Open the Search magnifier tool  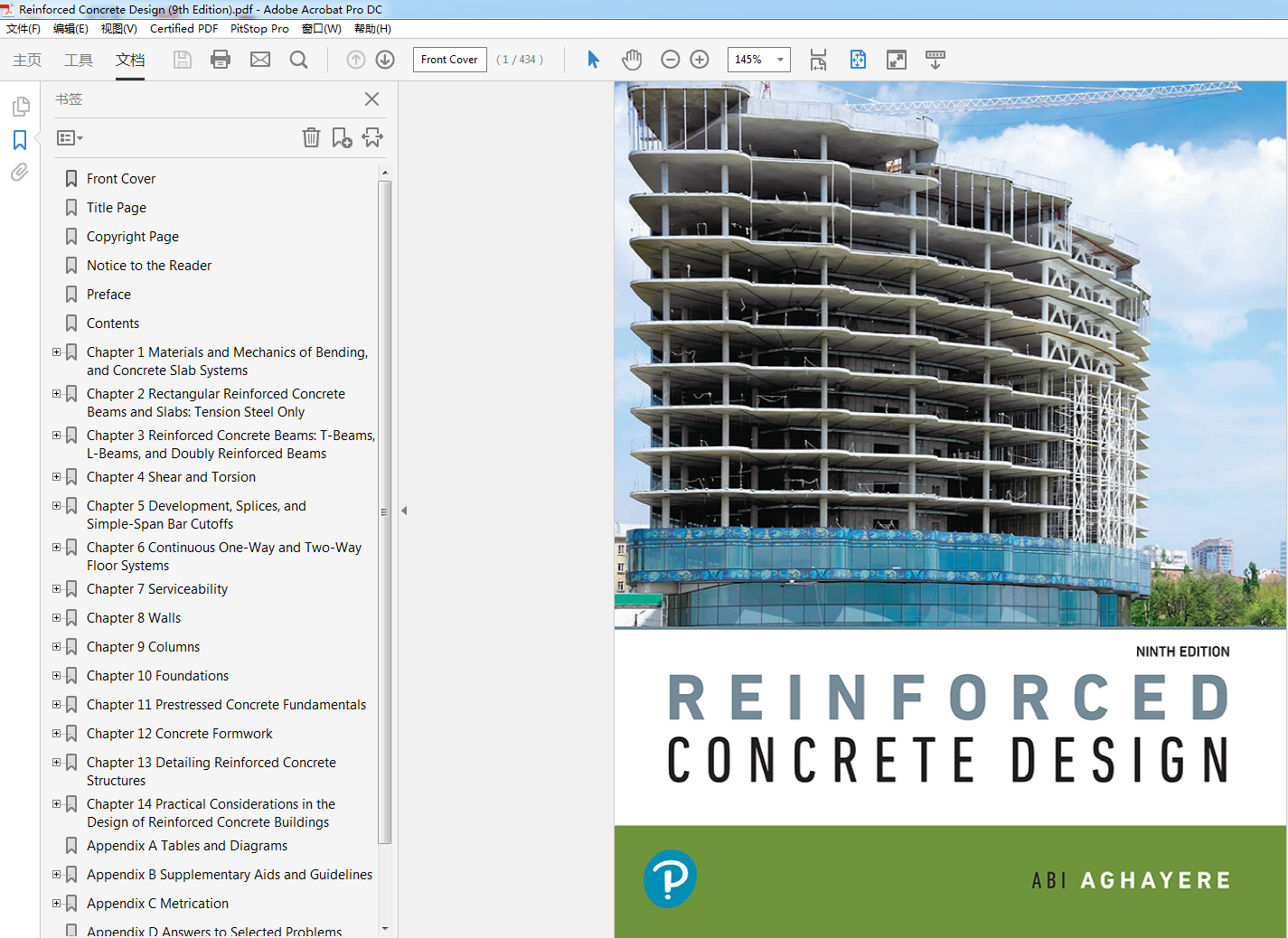click(298, 60)
